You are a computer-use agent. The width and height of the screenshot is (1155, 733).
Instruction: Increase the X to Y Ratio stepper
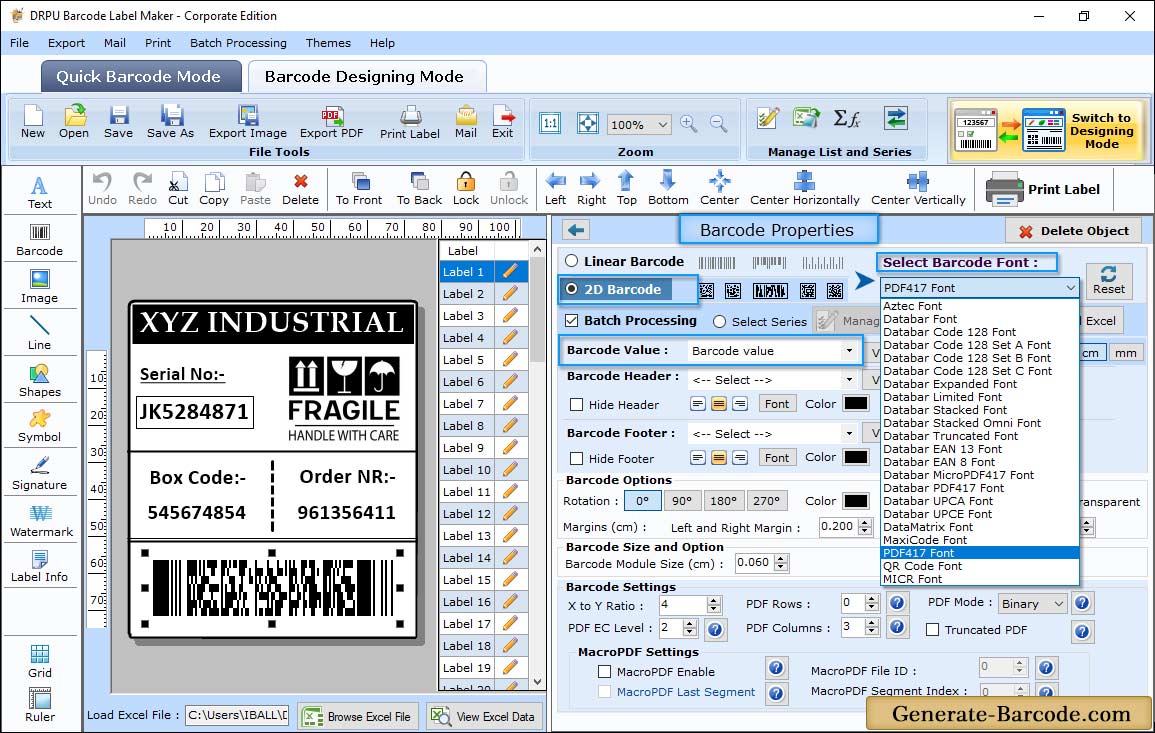pos(713,601)
